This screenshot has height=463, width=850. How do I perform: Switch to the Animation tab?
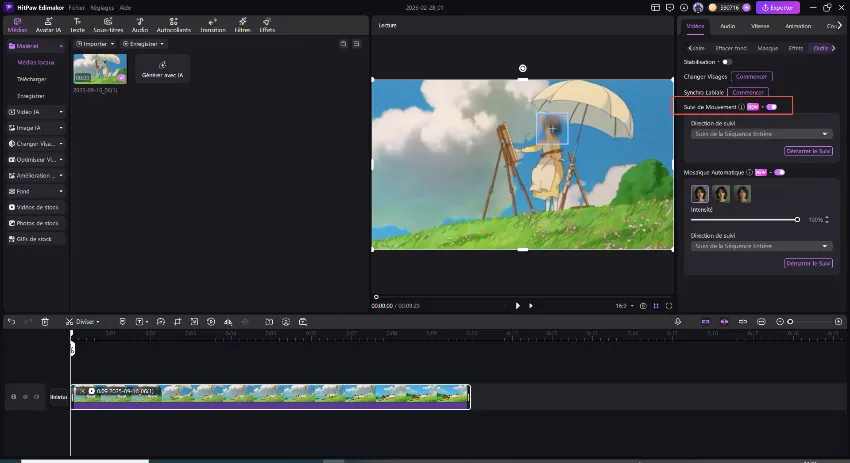click(x=798, y=26)
